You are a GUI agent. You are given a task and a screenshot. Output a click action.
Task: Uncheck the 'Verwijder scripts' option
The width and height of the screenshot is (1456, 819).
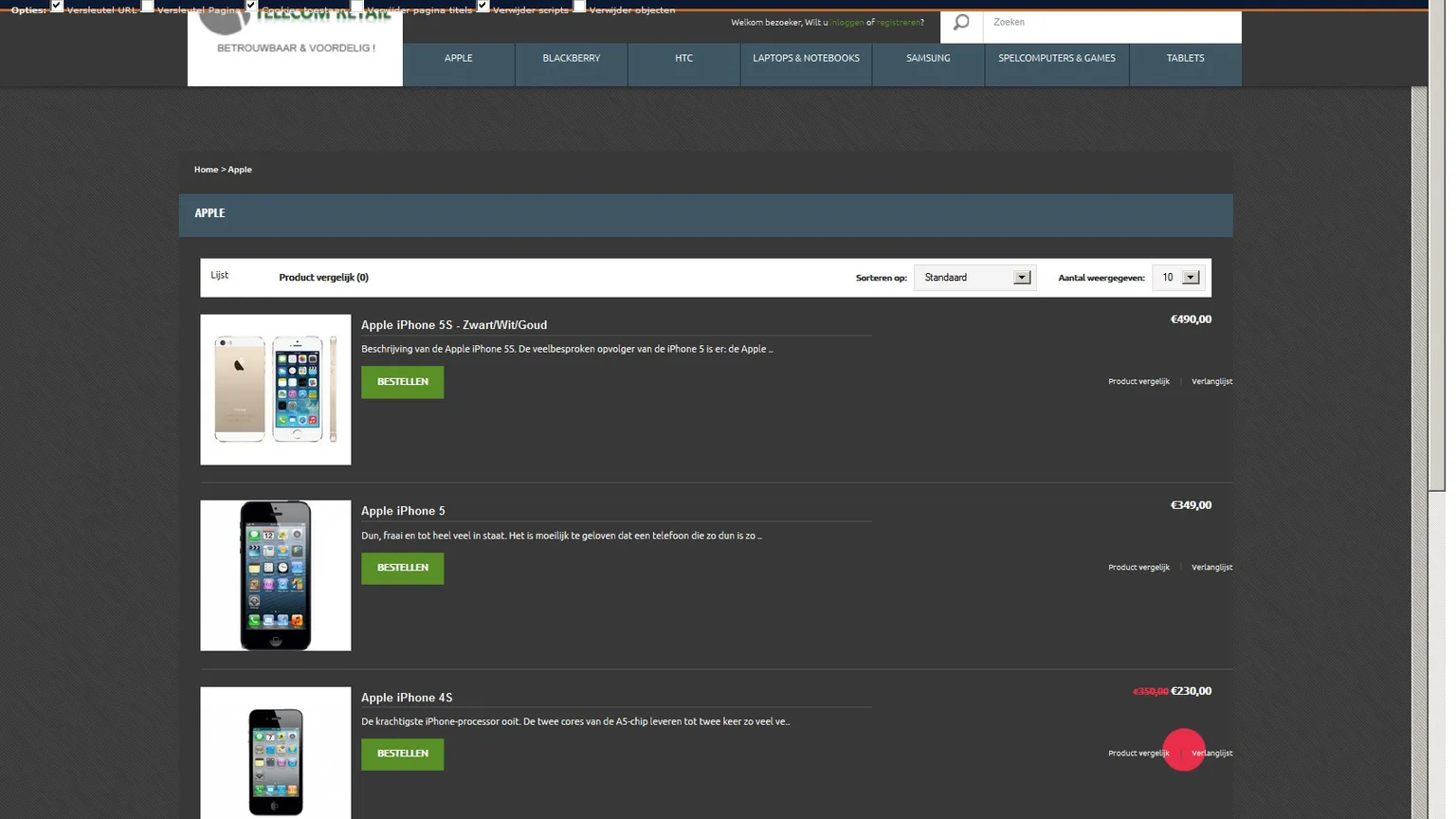pyautogui.click(x=483, y=7)
